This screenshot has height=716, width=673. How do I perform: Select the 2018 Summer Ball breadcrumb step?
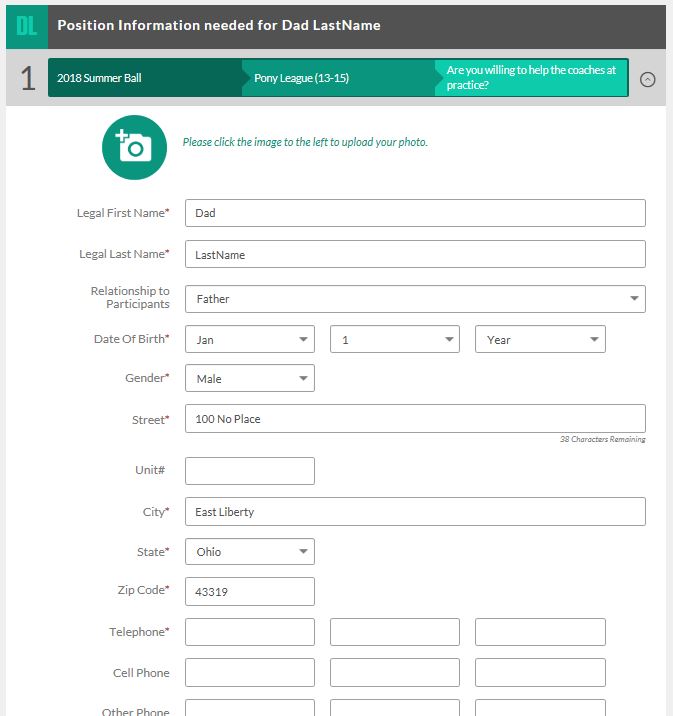(x=145, y=78)
